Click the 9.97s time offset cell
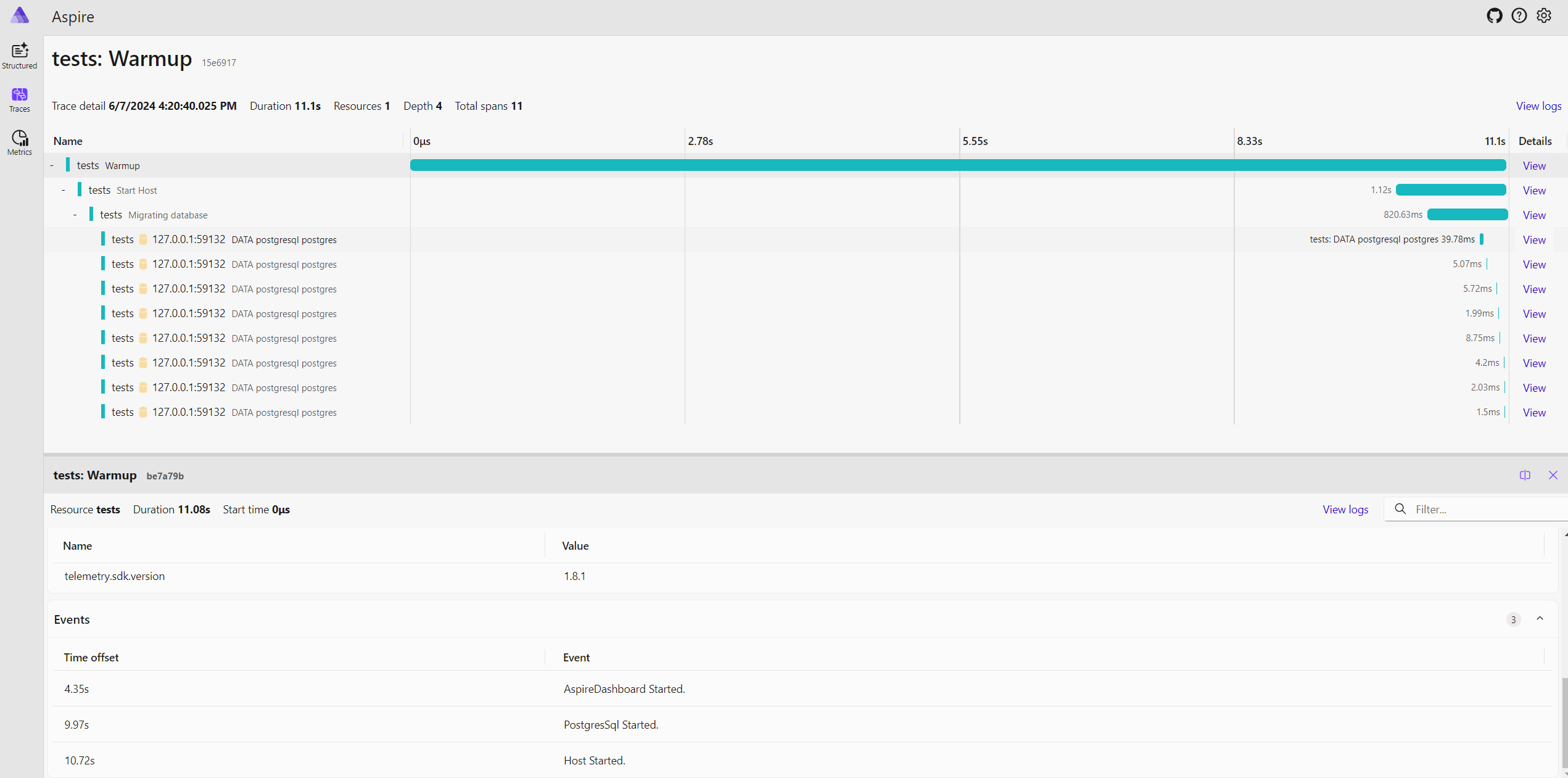Screen dimensions: 1568x778 (x=76, y=725)
